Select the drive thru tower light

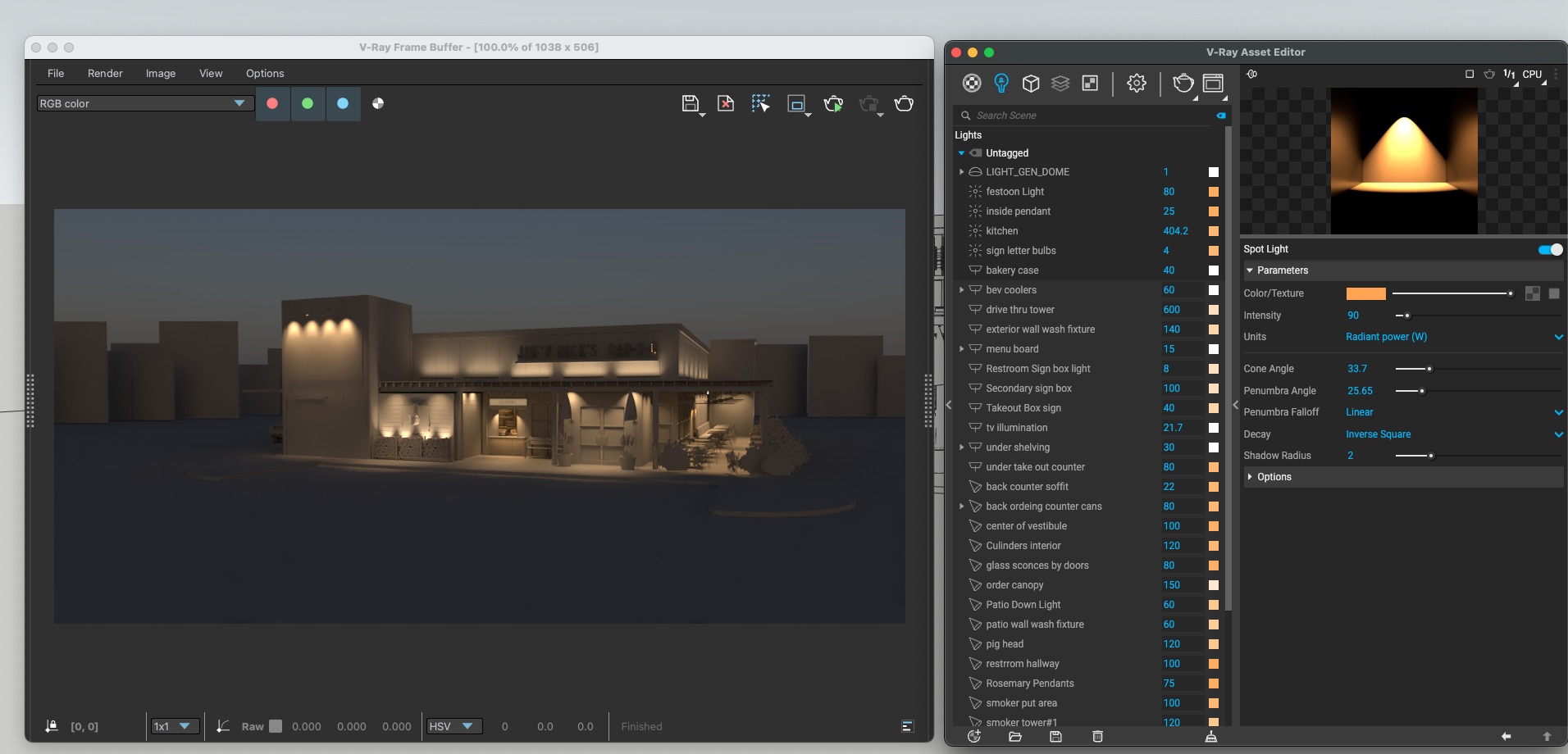pos(1019,310)
